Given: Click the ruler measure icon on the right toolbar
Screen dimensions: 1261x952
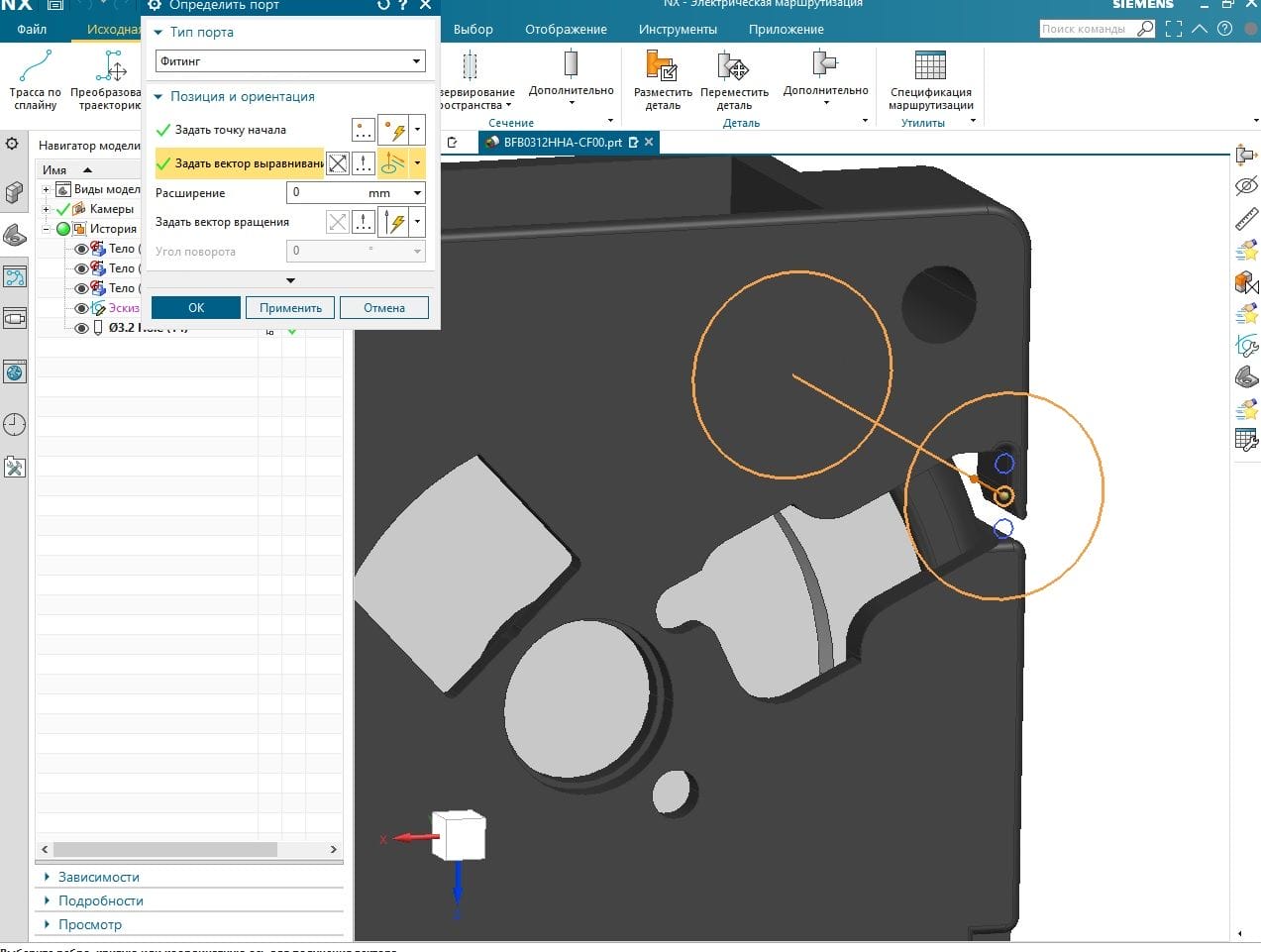Looking at the screenshot, I should [1246, 219].
